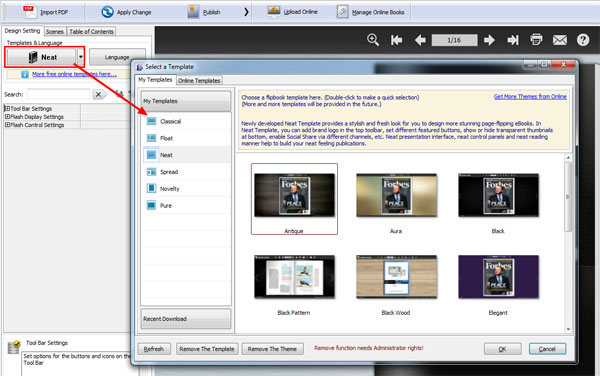Click the Language button
This screenshot has width=600, height=376.
pos(117,57)
